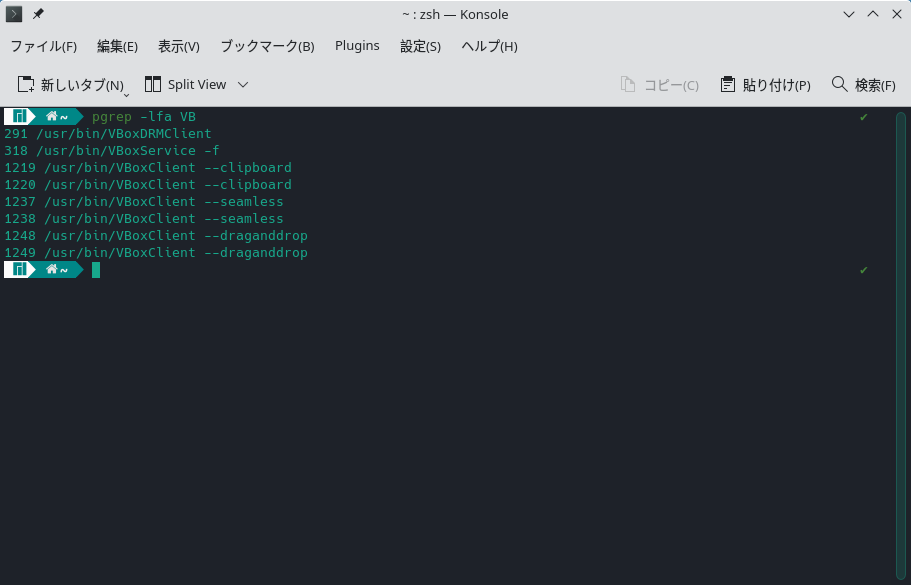Open the 設定(S) menu

[x=421, y=46]
